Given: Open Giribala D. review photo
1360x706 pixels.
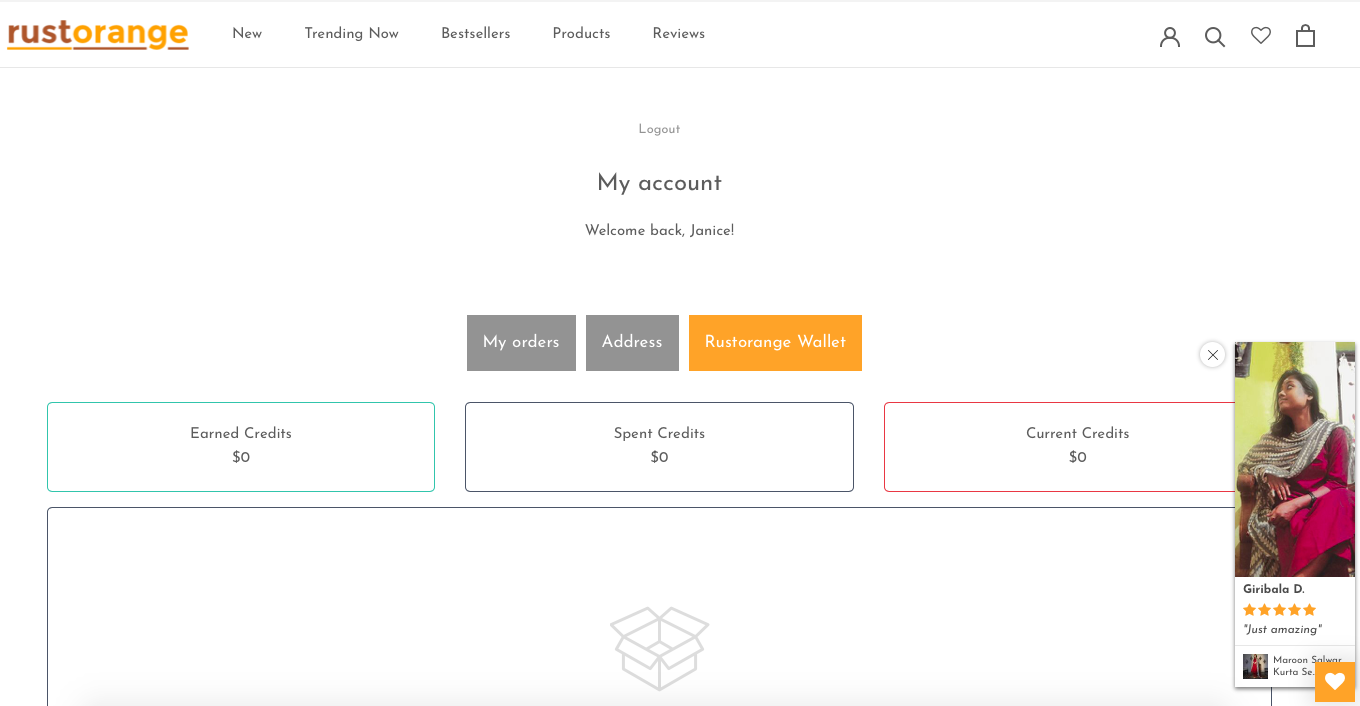Looking at the screenshot, I should (x=1295, y=459).
